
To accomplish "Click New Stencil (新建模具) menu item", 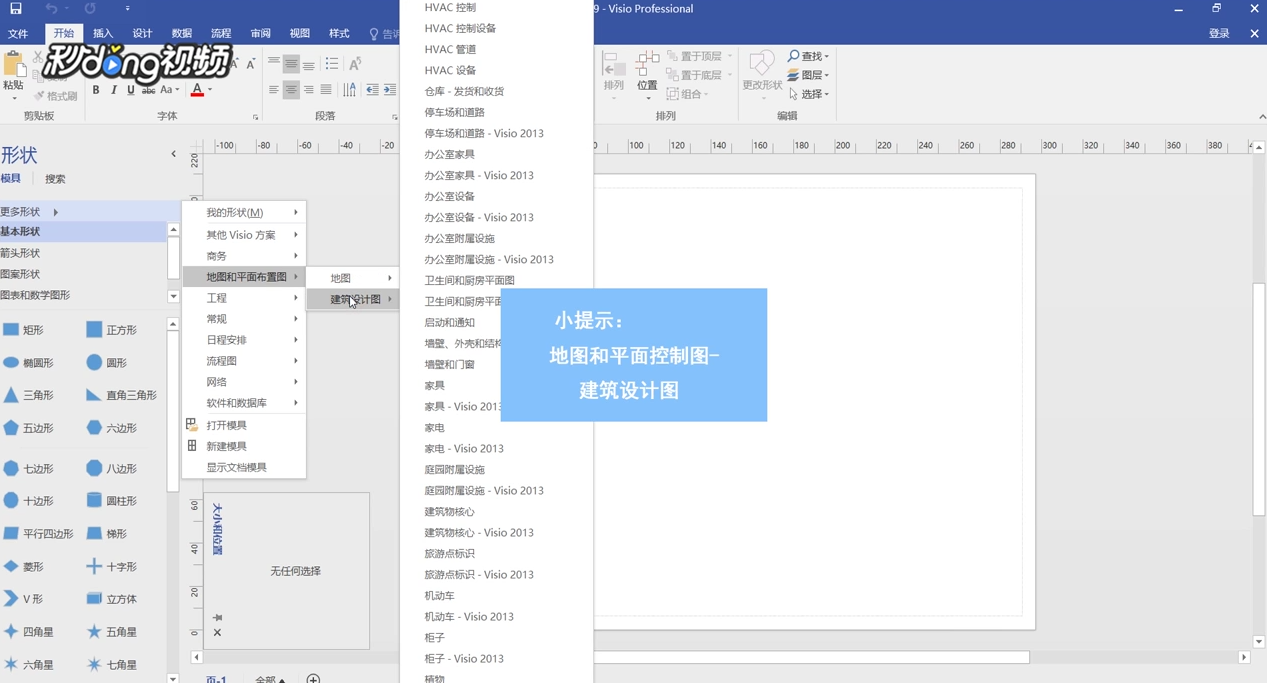I will (x=244, y=446).
